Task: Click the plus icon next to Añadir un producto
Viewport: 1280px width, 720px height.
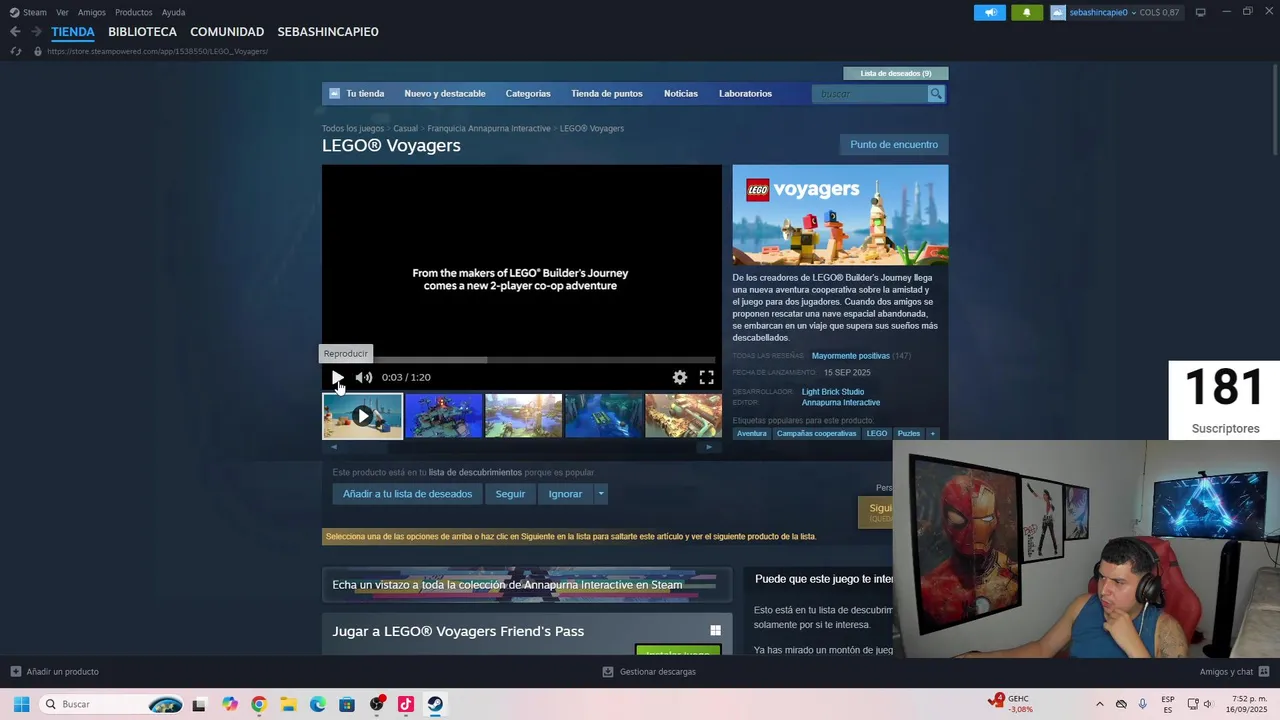Action: click(15, 672)
